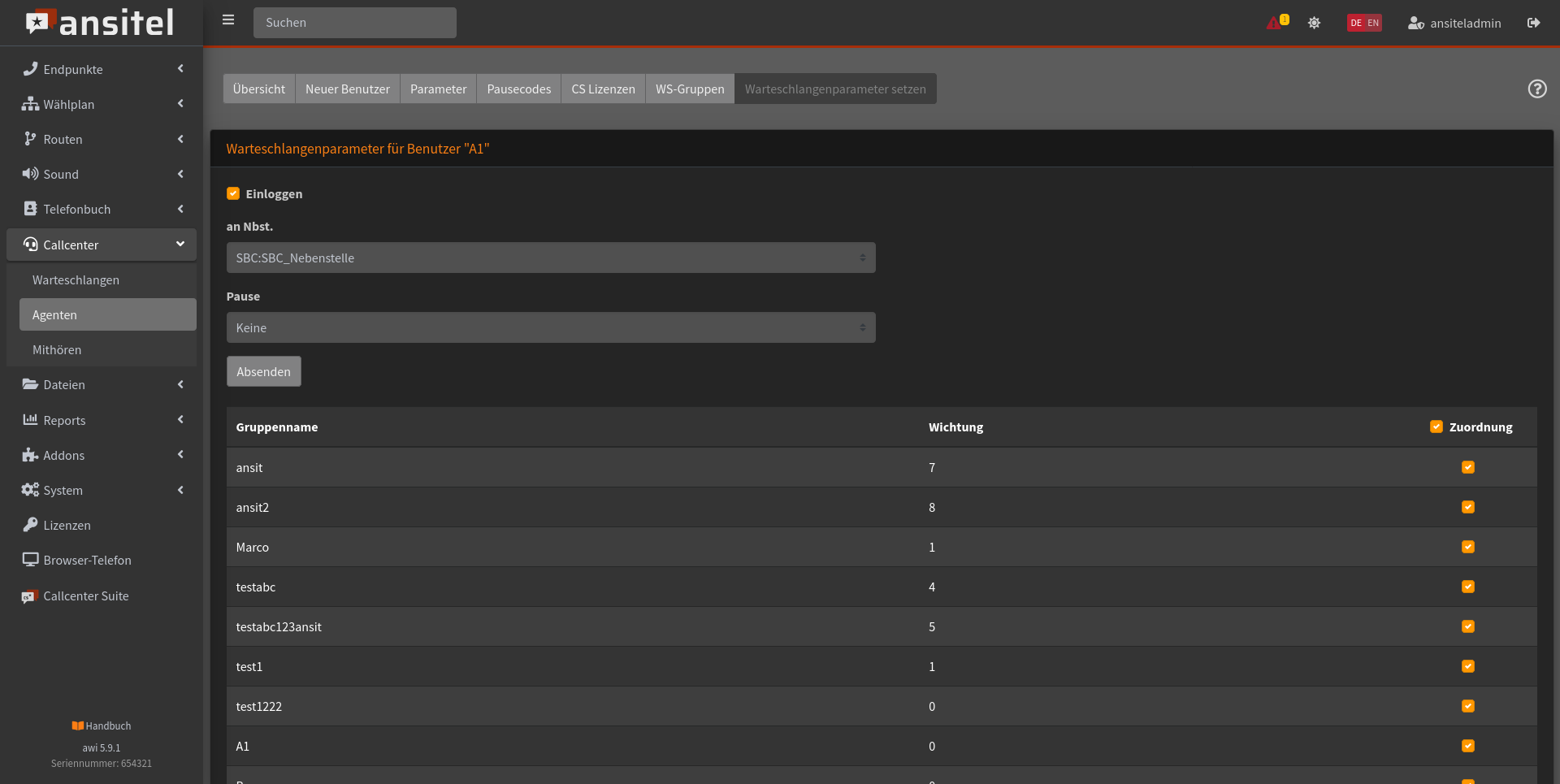Uncheck Zuordnung for the Marco group
Screen dimensions: 1560x784
1467,547
